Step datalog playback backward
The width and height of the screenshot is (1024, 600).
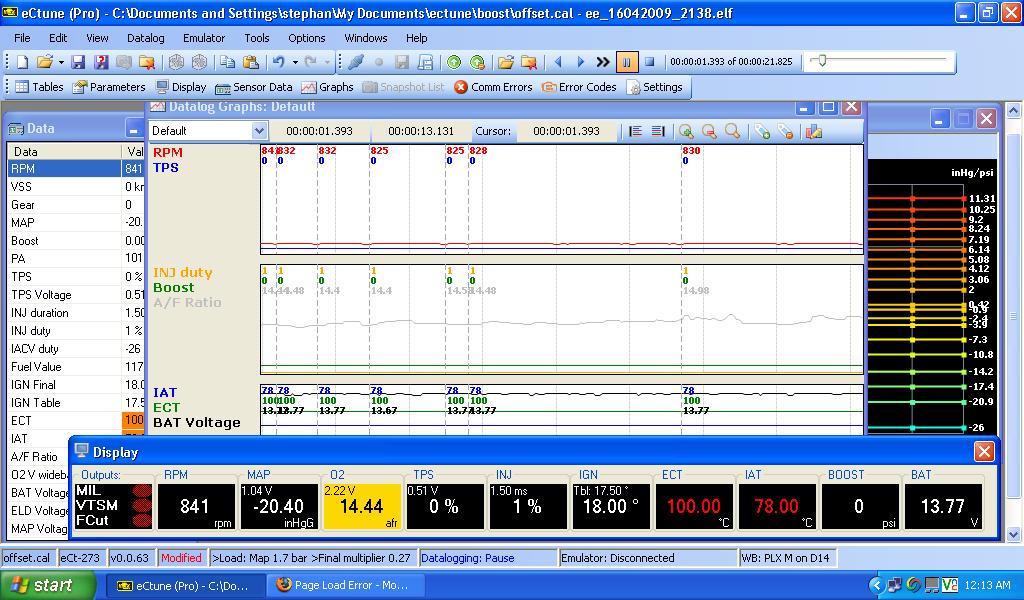click(x=558, y=62)
